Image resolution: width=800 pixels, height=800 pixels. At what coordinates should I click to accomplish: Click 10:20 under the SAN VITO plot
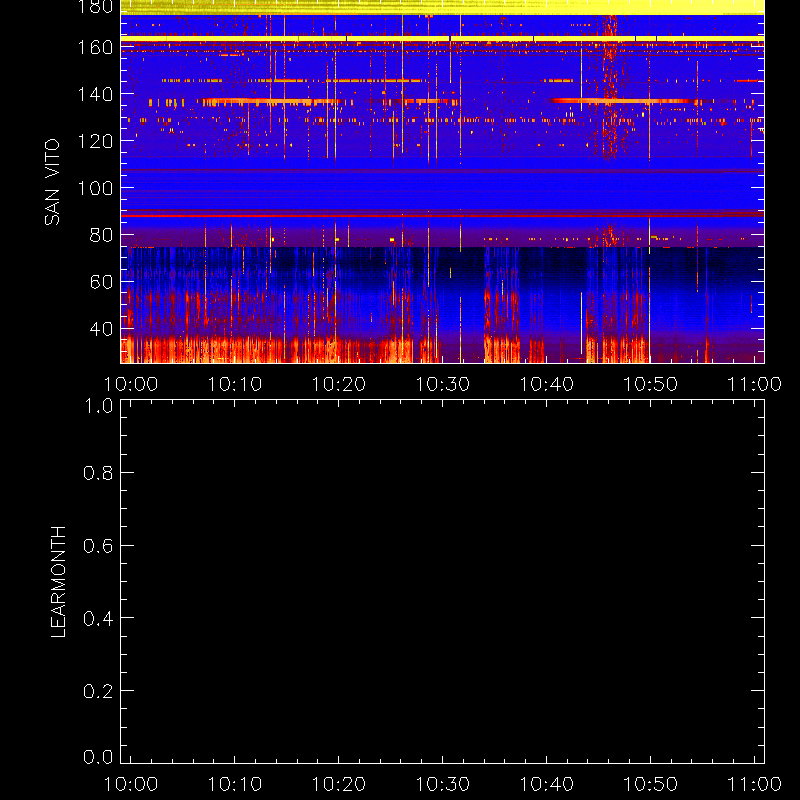pos(339,384)
